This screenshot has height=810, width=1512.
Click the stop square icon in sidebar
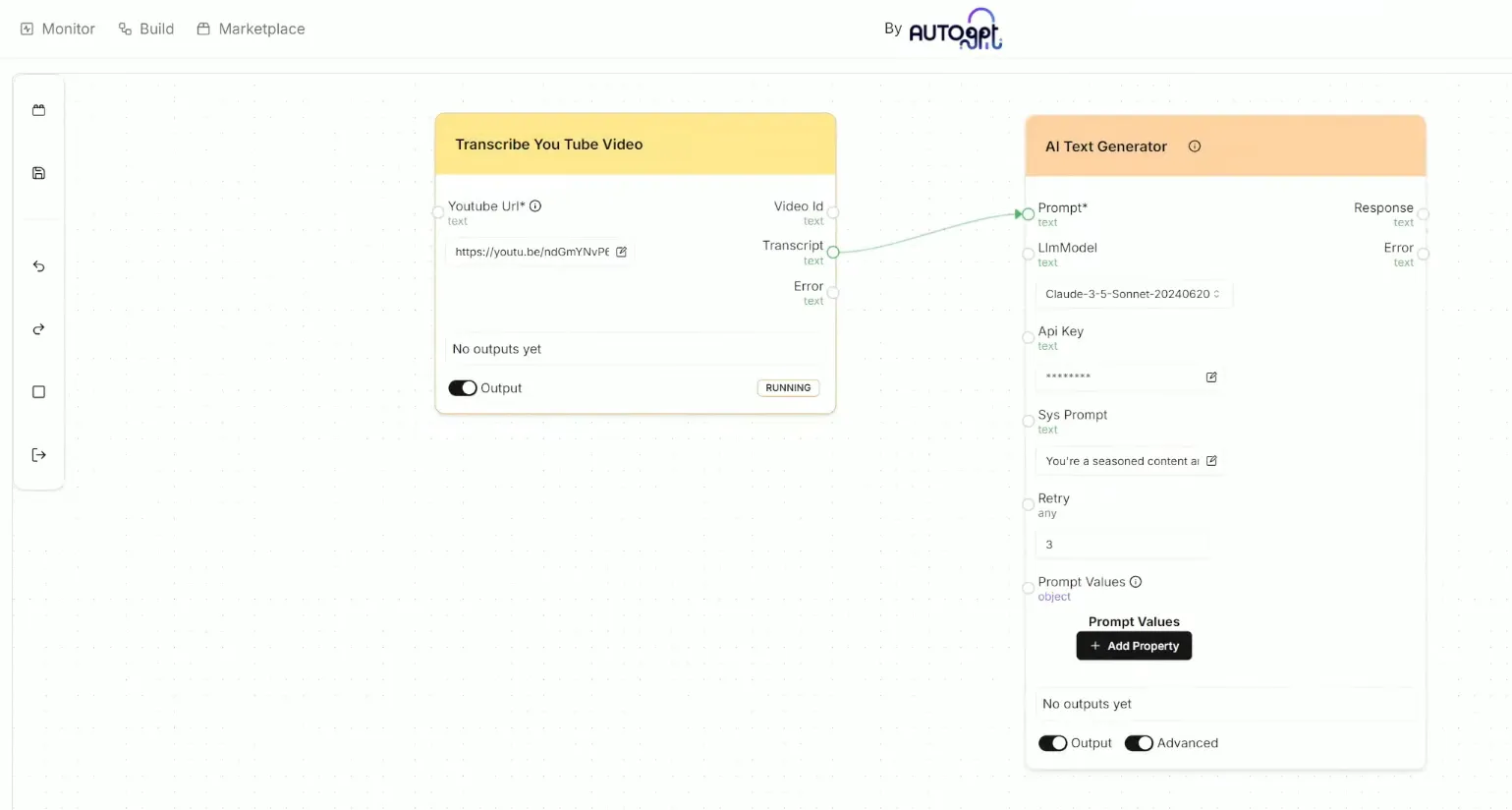(x=38, y=392)
